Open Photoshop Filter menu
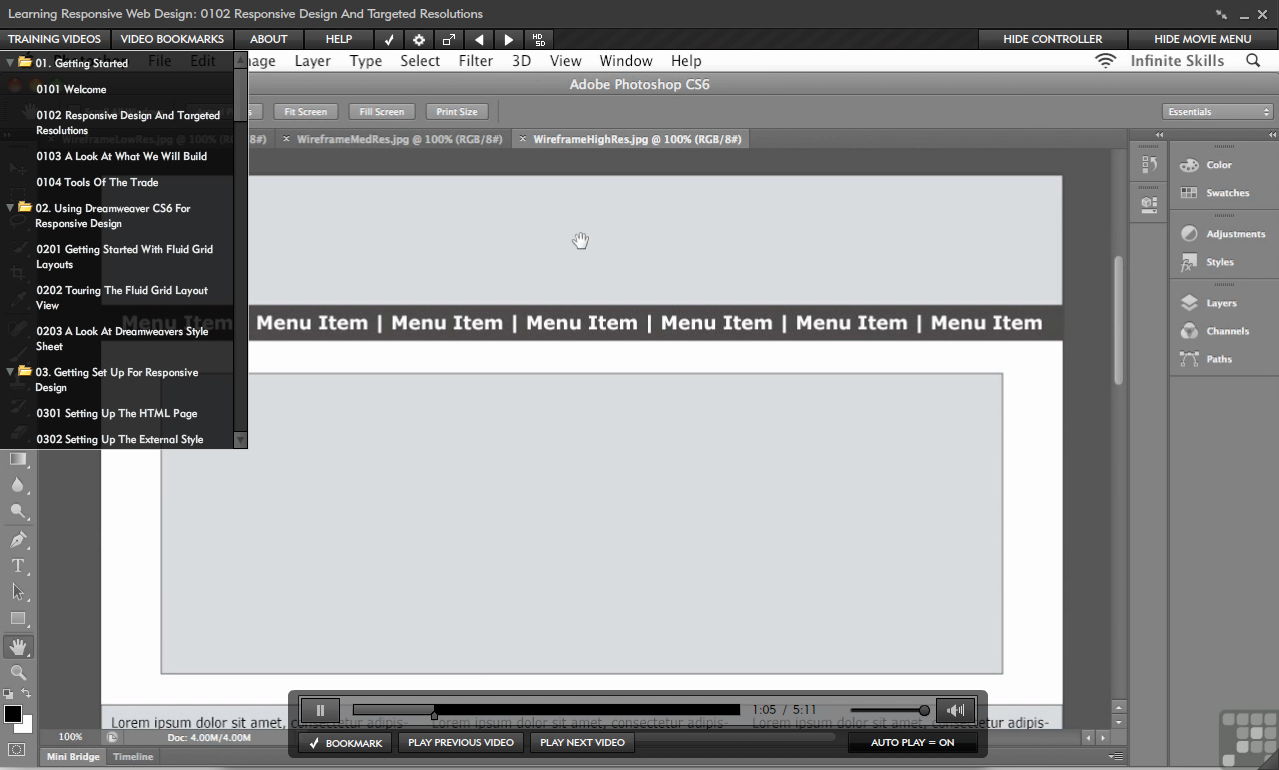This screenshot has height=770, width=1279. pyautogui.click(x=475, y=61)
